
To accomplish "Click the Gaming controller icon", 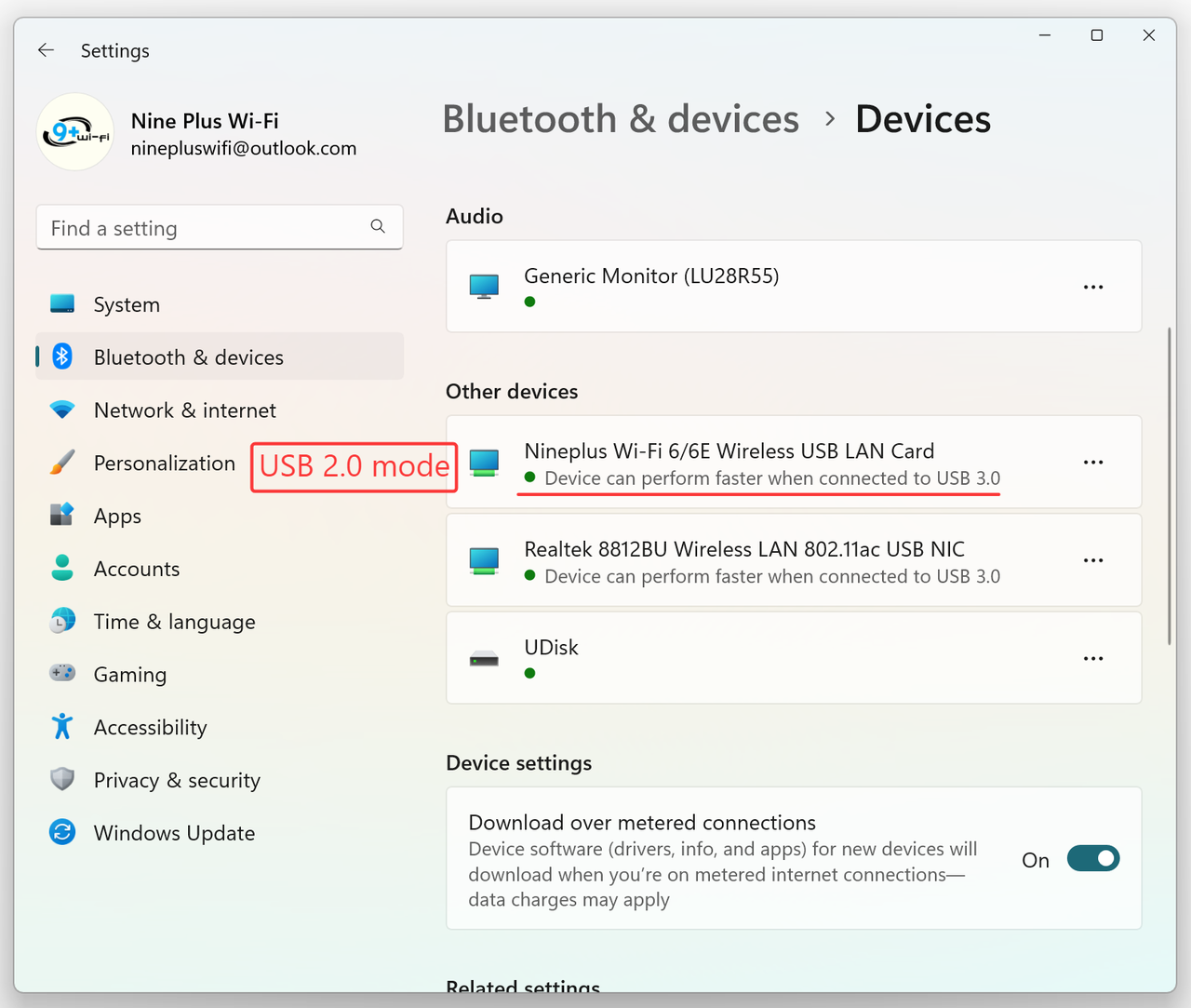I will (62, 673).
